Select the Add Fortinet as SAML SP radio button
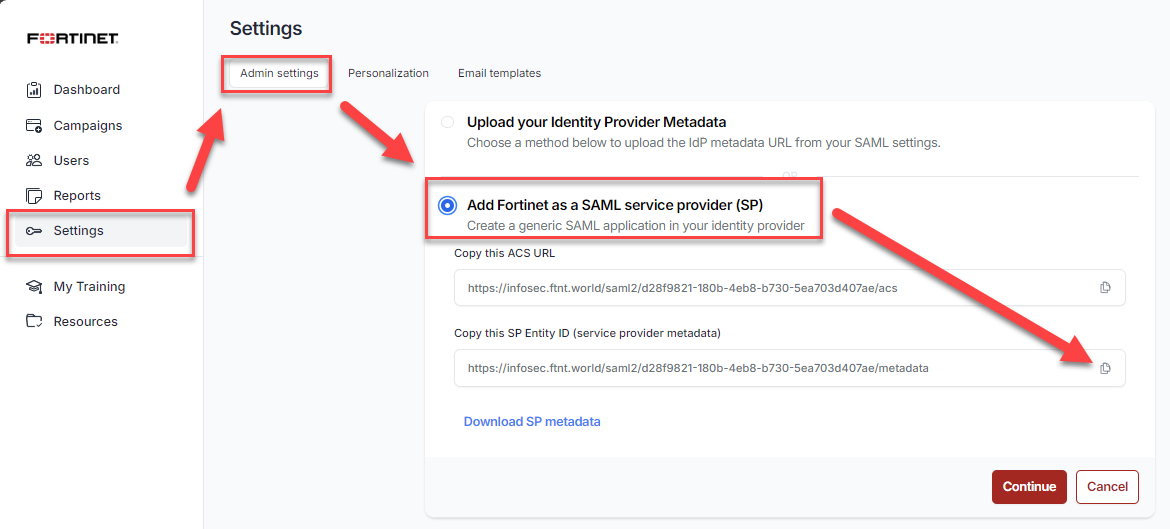This screenshot has height=529, width=1170. 447,205
